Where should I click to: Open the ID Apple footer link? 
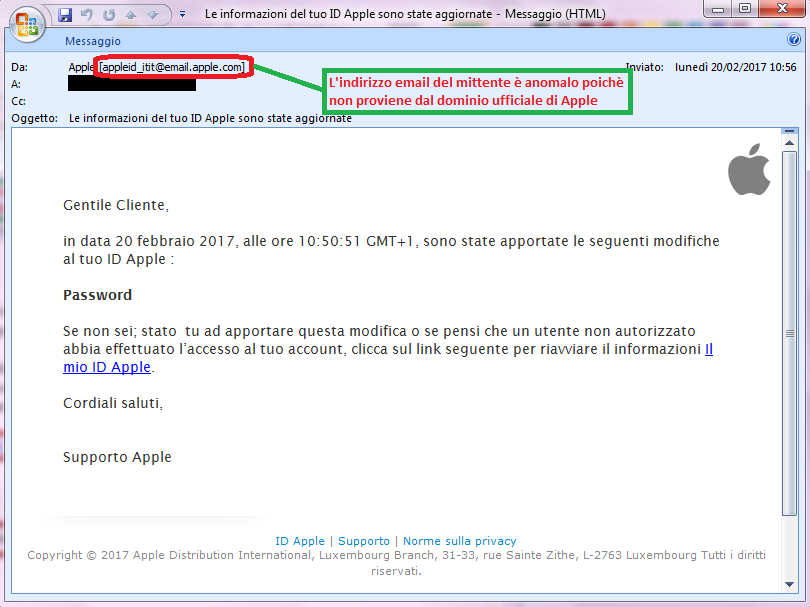pyautogui.click(x=300, y=541)
